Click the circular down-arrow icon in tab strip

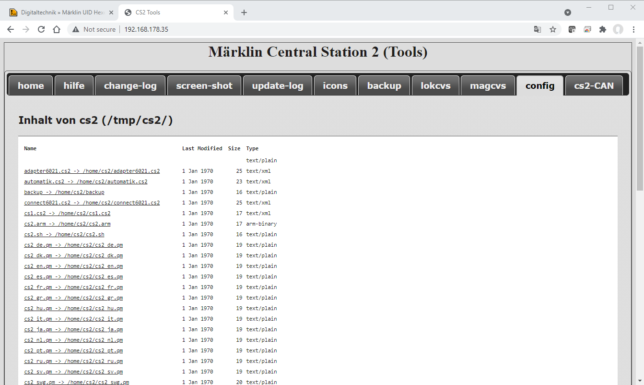[568, 12]
